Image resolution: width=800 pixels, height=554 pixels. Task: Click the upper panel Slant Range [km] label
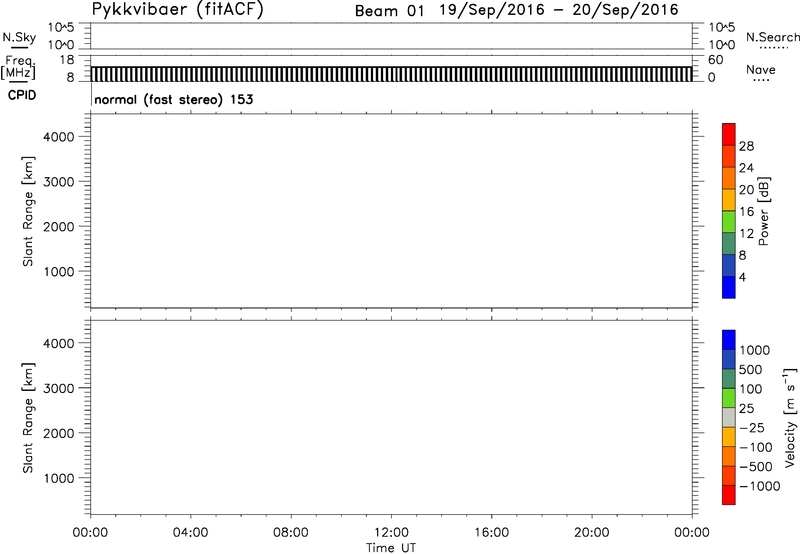[28, 211]
